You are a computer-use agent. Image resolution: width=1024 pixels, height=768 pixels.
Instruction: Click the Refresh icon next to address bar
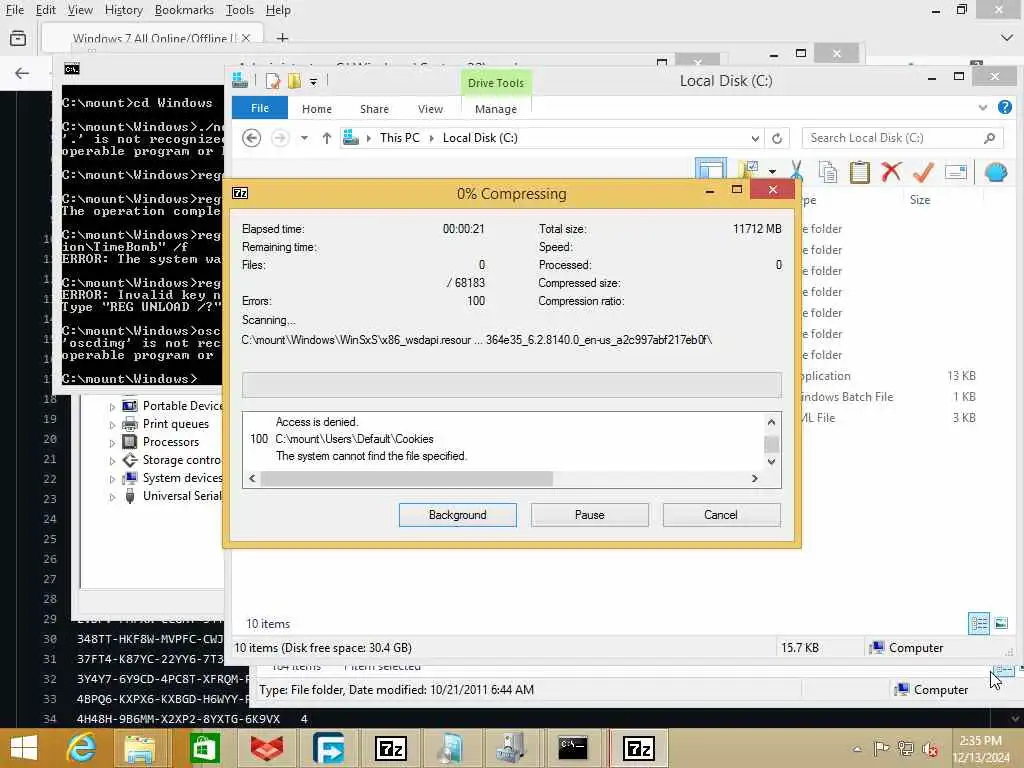pyautogui.click(x=776, y=138)
